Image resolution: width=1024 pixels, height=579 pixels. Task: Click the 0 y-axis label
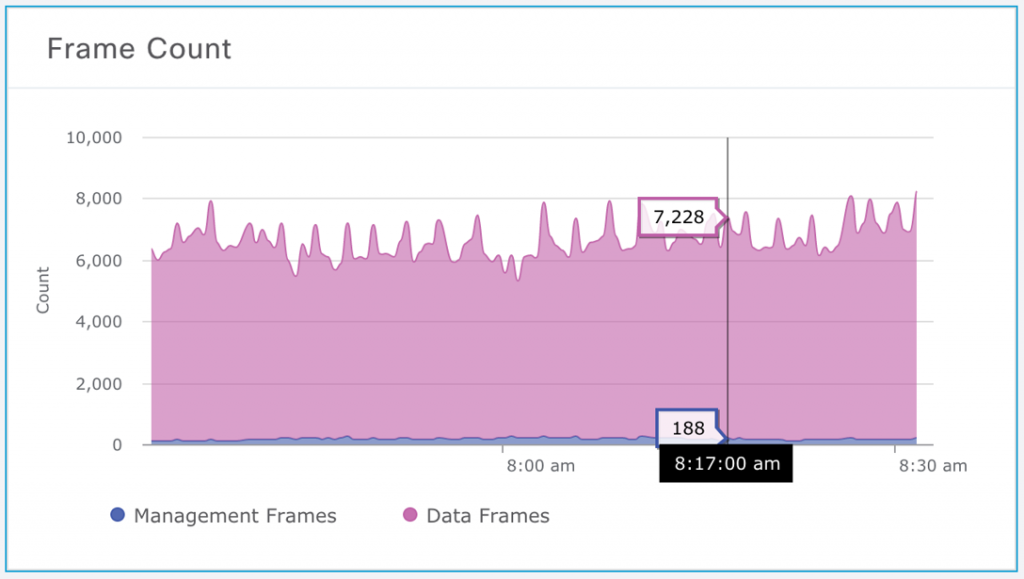[x=117, y=446]
